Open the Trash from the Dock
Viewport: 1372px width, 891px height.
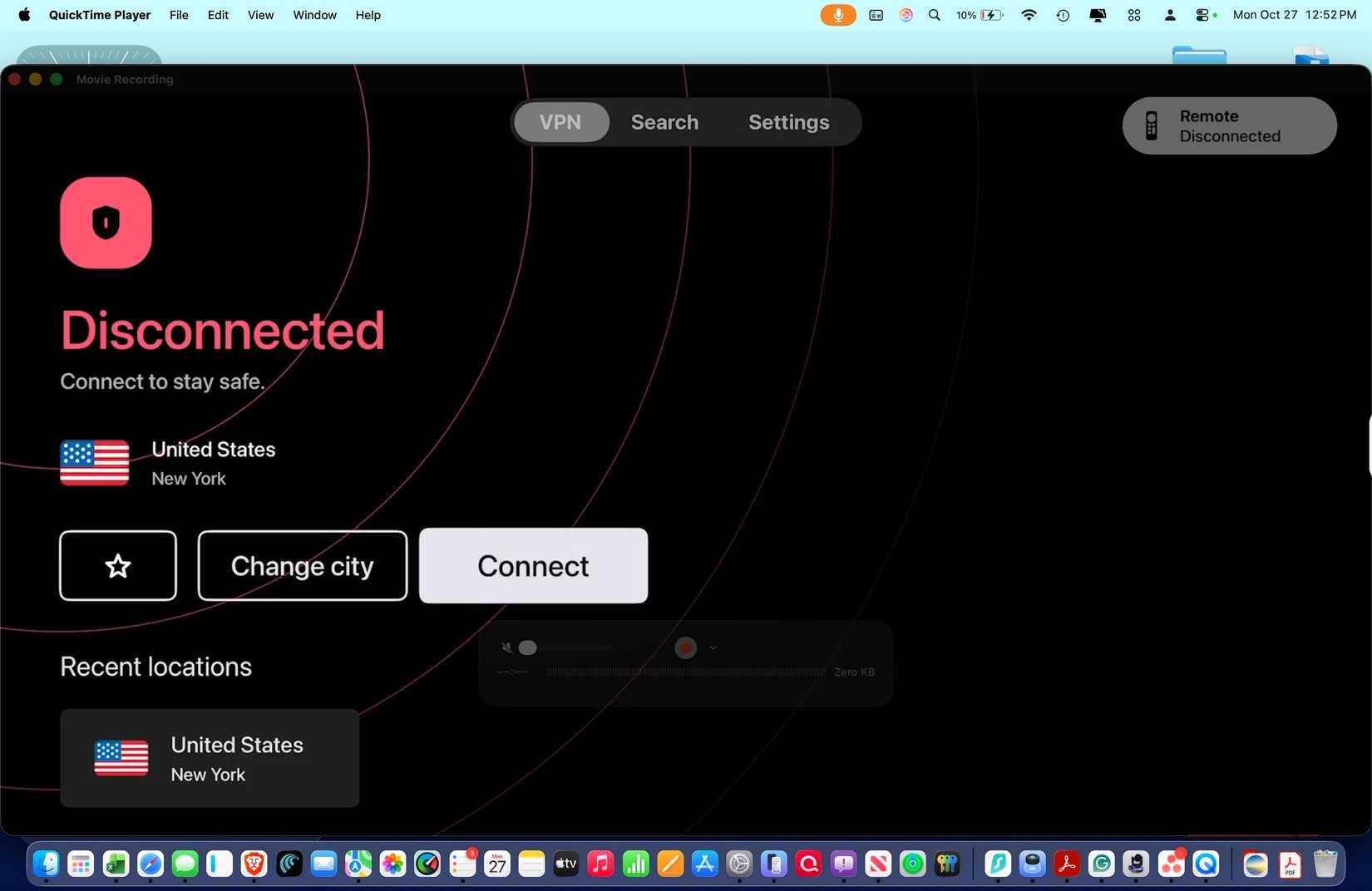(1325, 864)
